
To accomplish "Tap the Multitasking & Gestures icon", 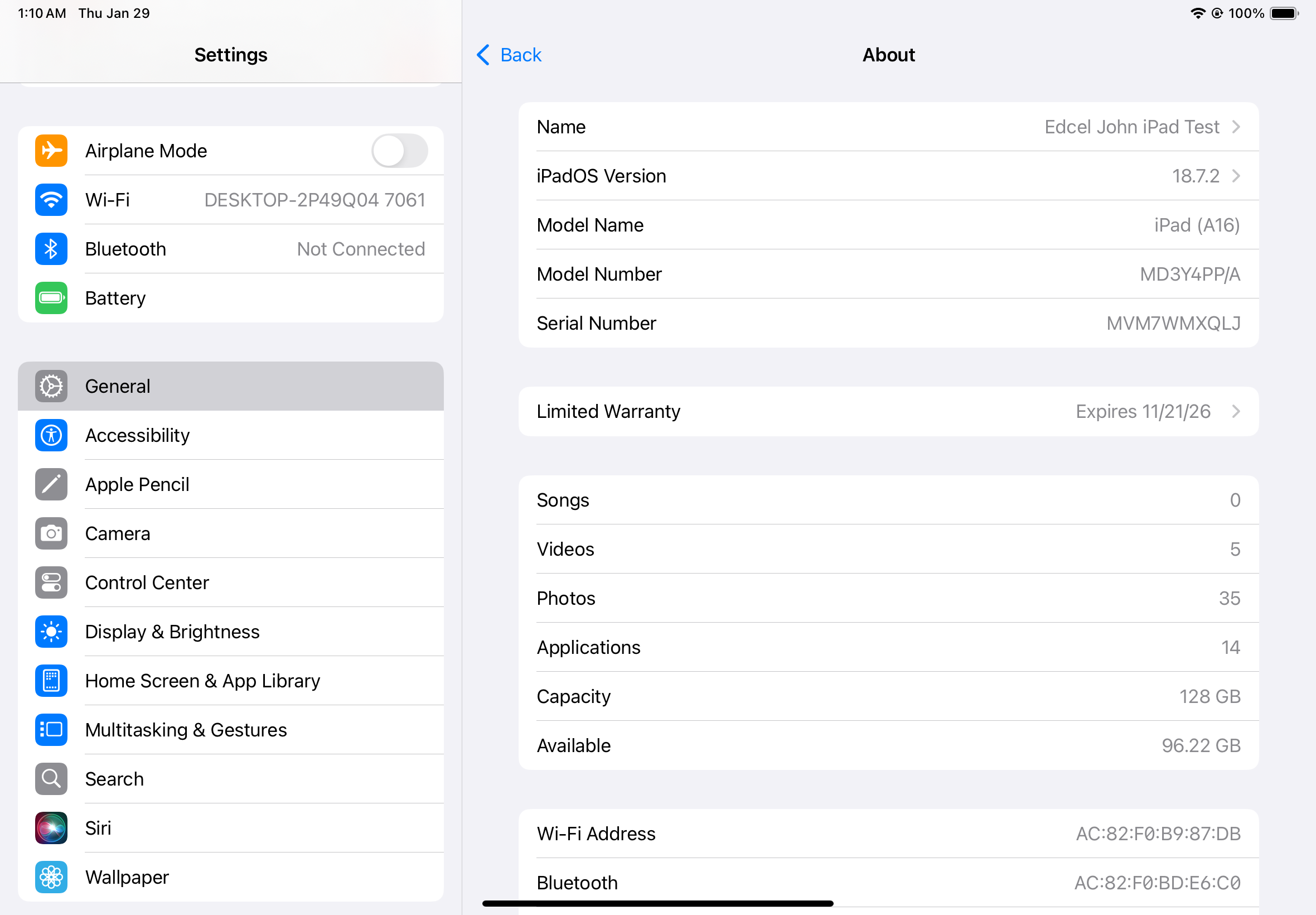I will (51, 730).
